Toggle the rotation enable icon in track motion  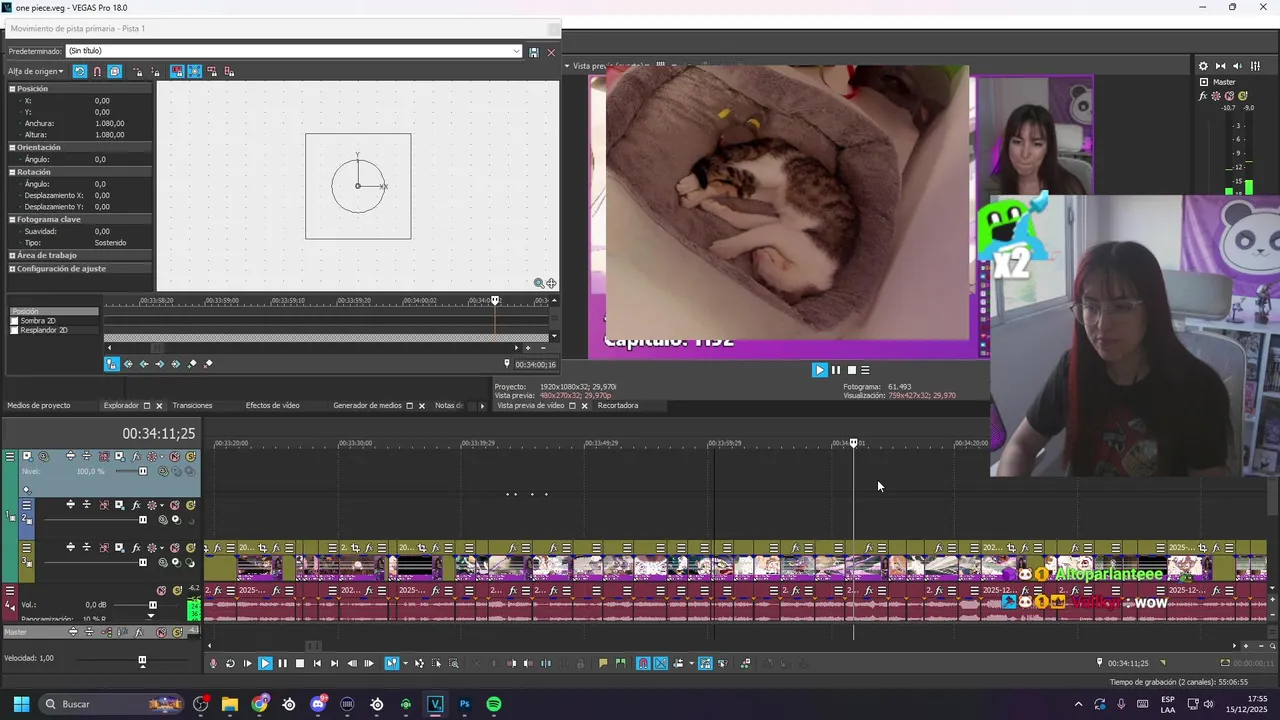click(80, 72)
